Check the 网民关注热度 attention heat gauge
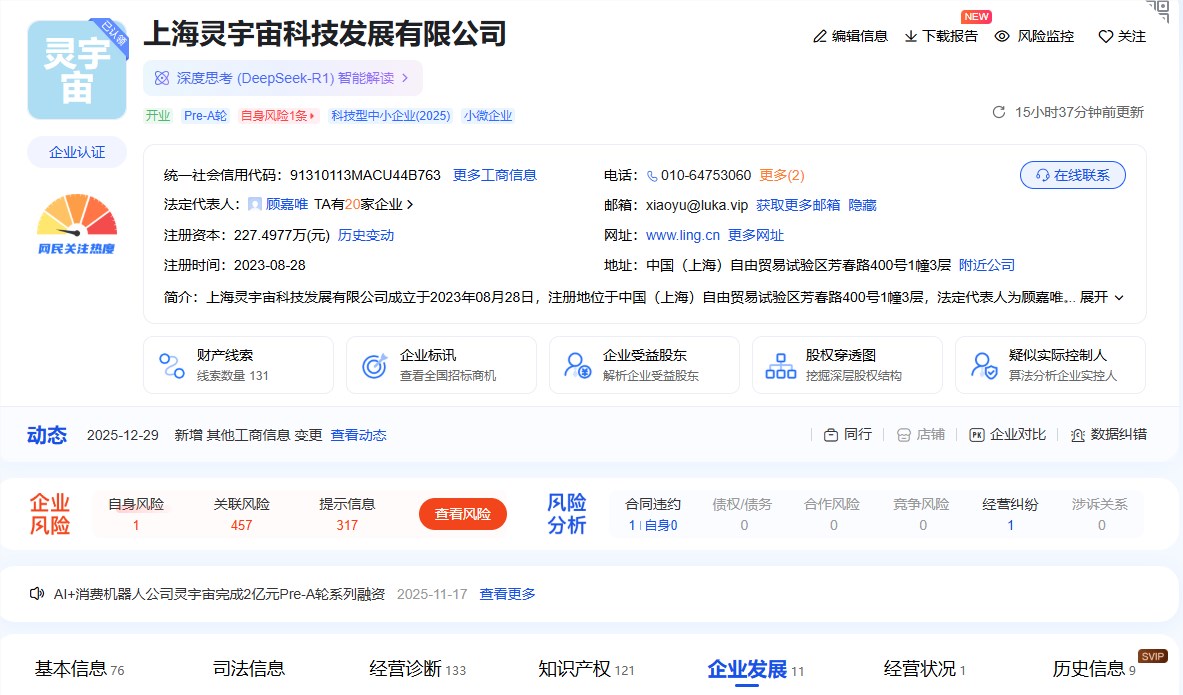Image resolution: width=1183 pixels, height=695 pixels. (x=76, y=222)
